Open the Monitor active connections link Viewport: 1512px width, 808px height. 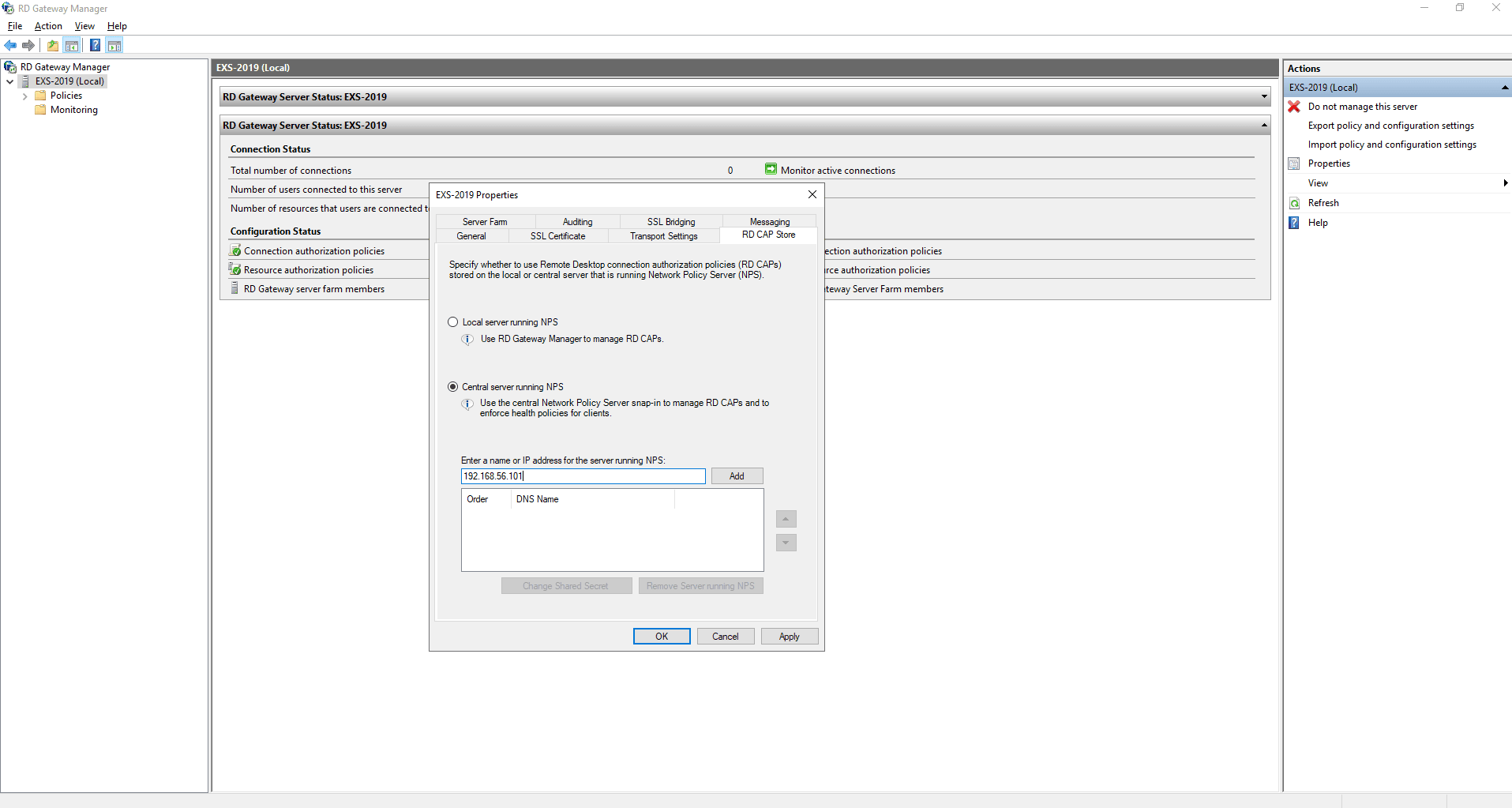838,171
